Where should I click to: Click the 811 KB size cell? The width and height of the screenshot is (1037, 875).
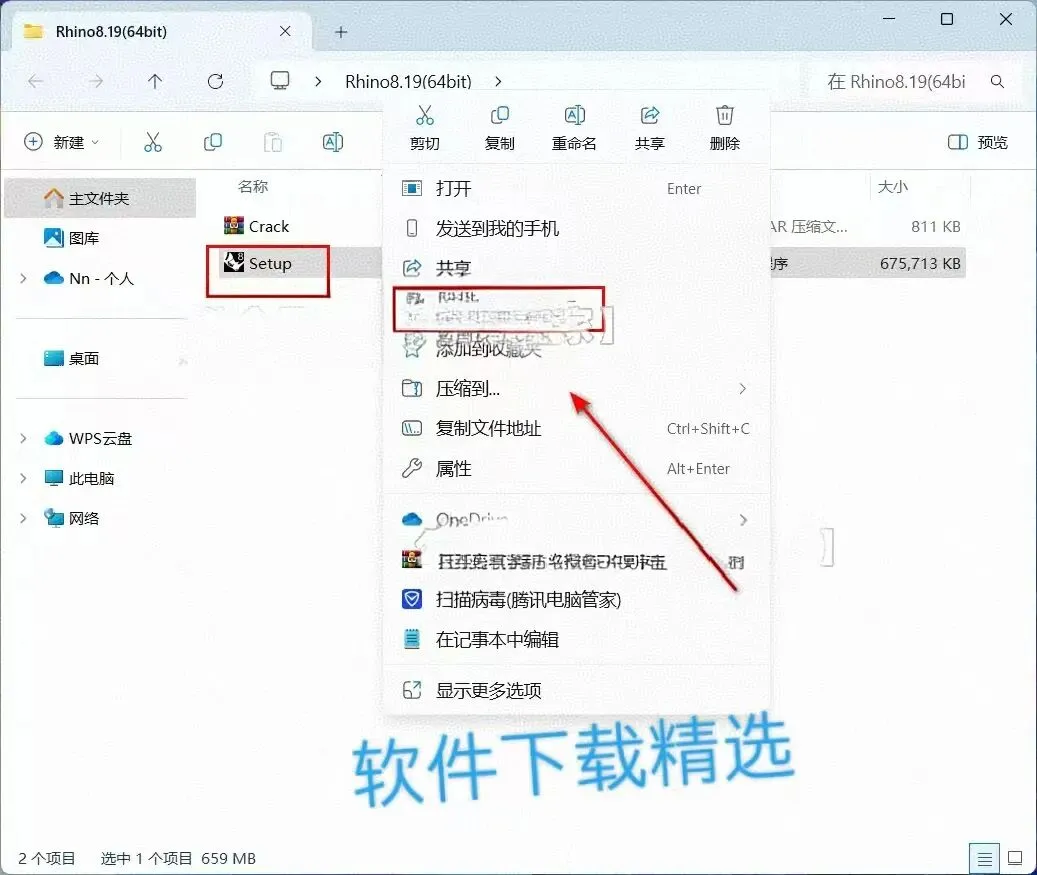936,227
